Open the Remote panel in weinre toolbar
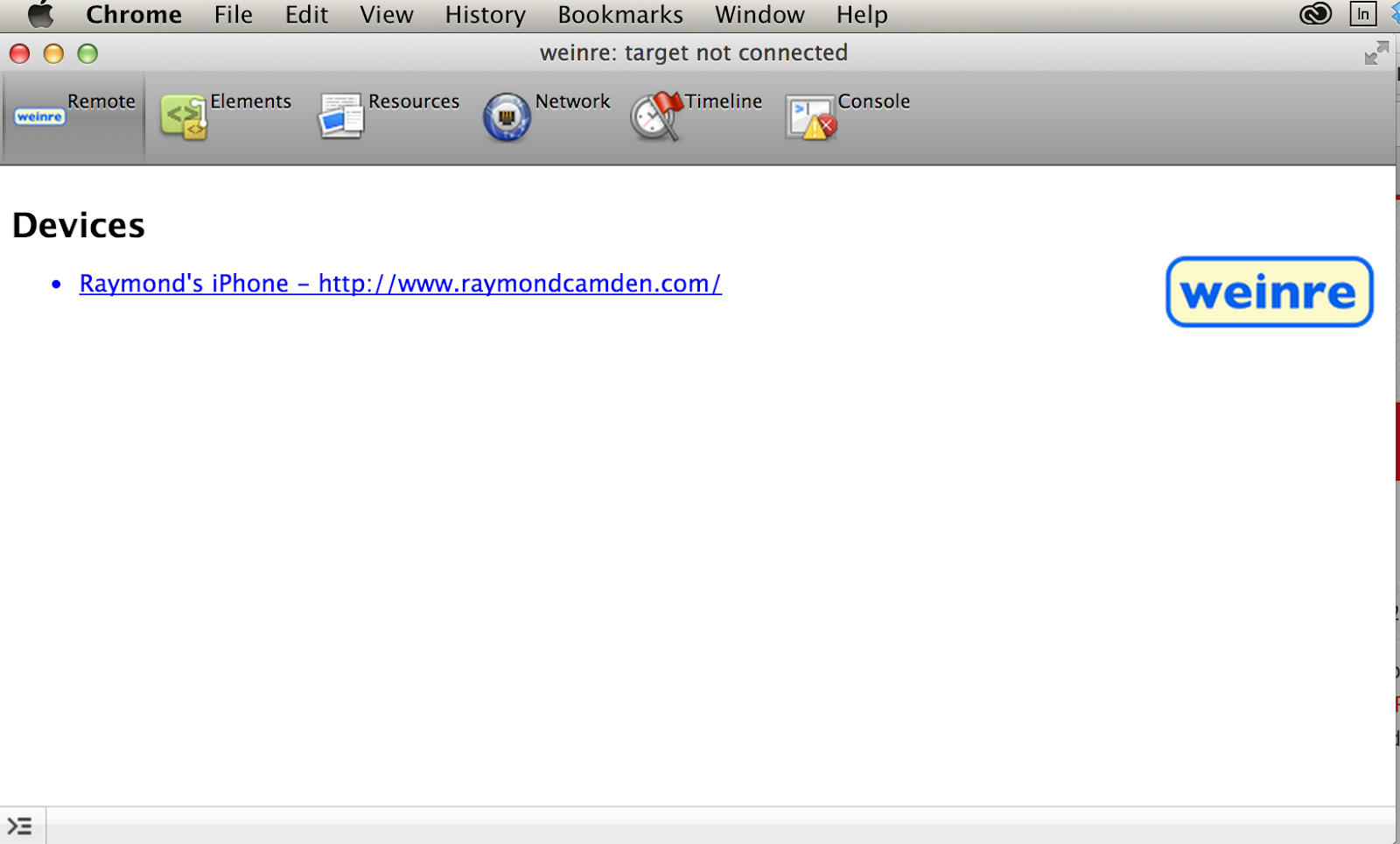Image resolution: width=1400 pixels, height=844 pixels. [x=74, y=116]
